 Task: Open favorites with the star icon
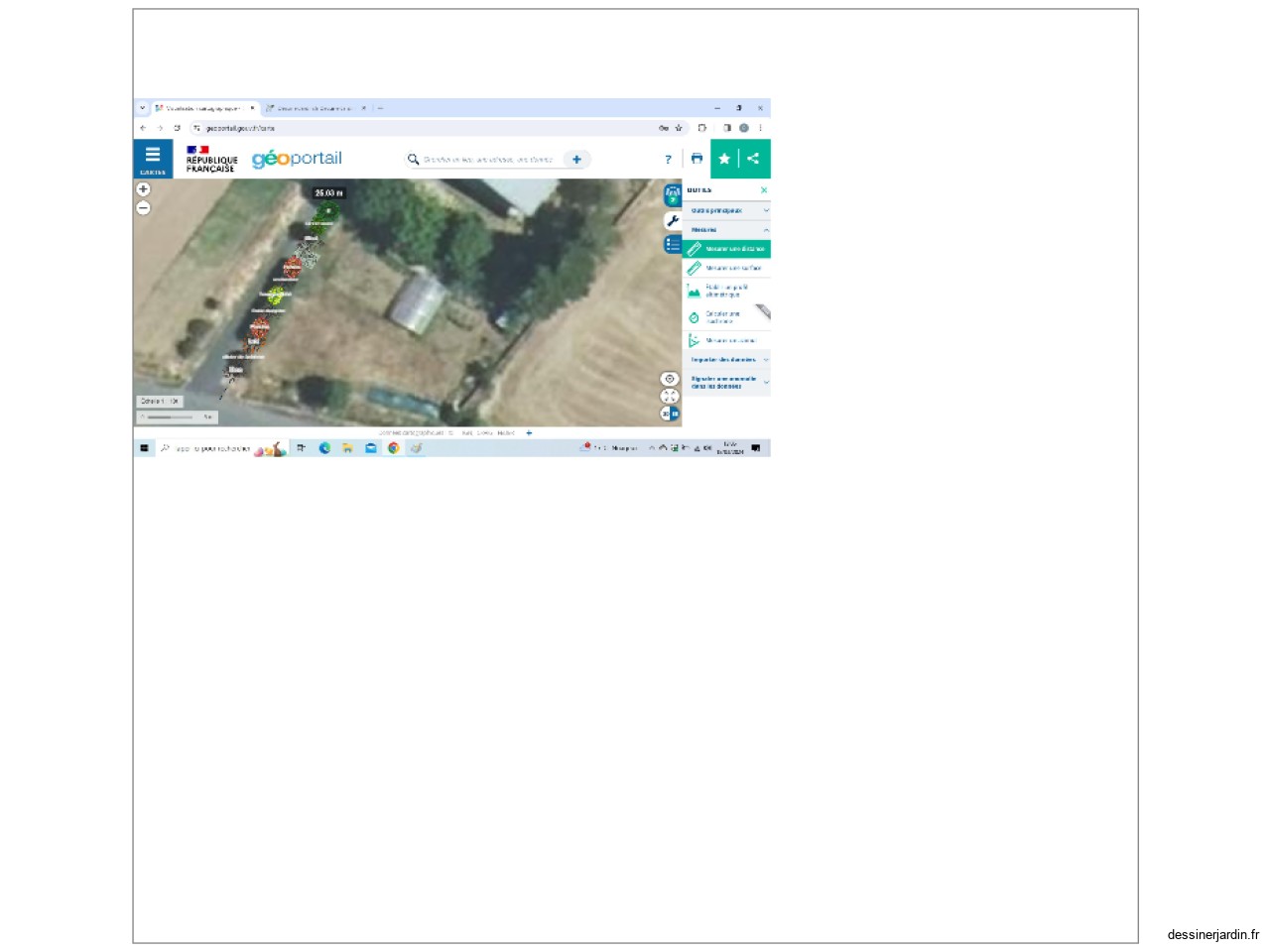(x=724, y=159)
